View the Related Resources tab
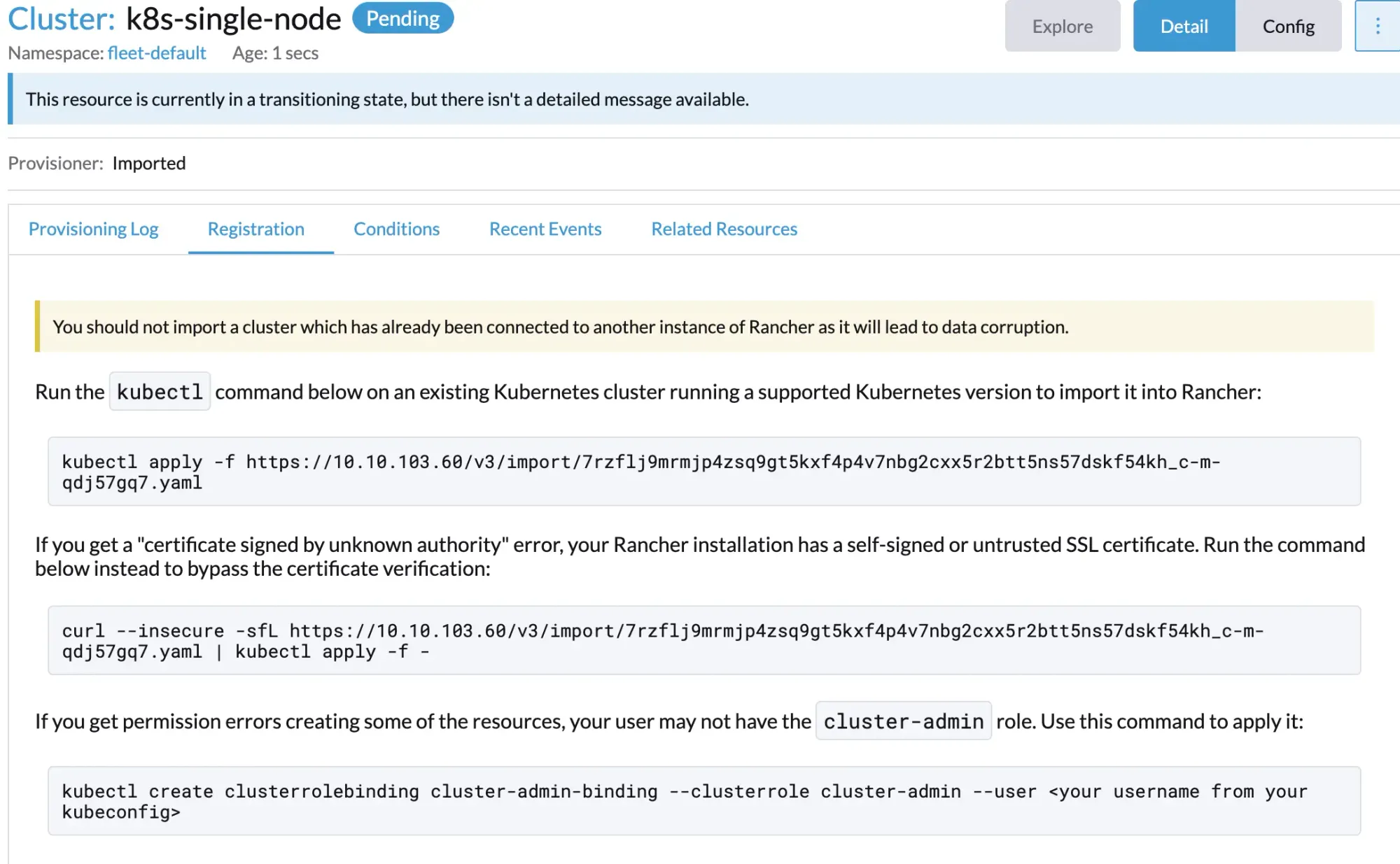This screenshot has width=1400, height=864. pos(724,229)
